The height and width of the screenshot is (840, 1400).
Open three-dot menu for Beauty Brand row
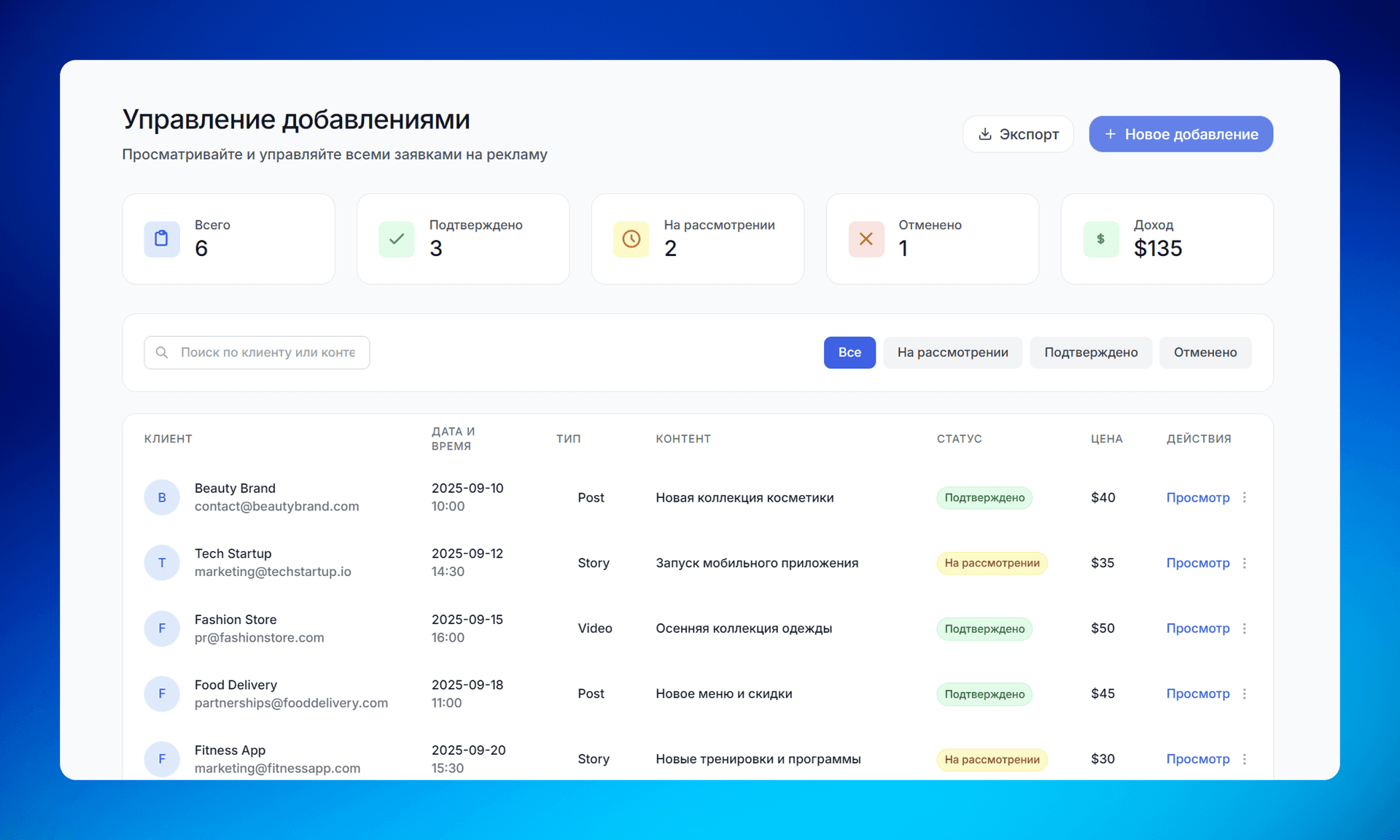pyautogui.click(x=1245, y=497)
